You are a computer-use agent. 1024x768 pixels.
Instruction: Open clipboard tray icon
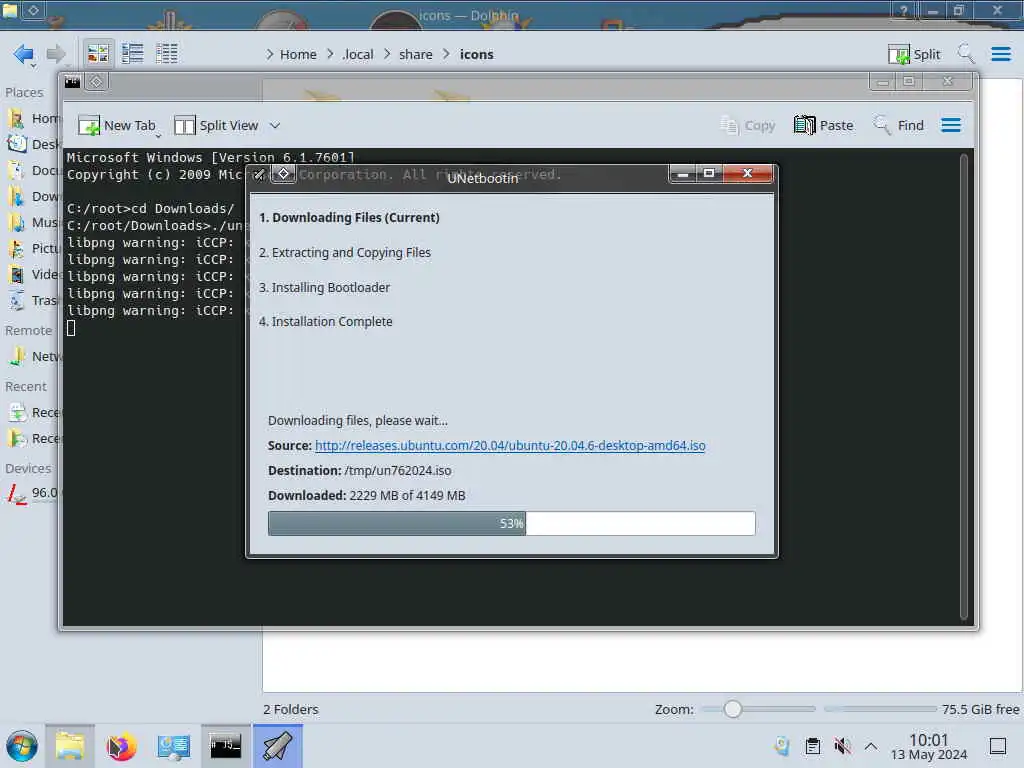tap(812, 746)
